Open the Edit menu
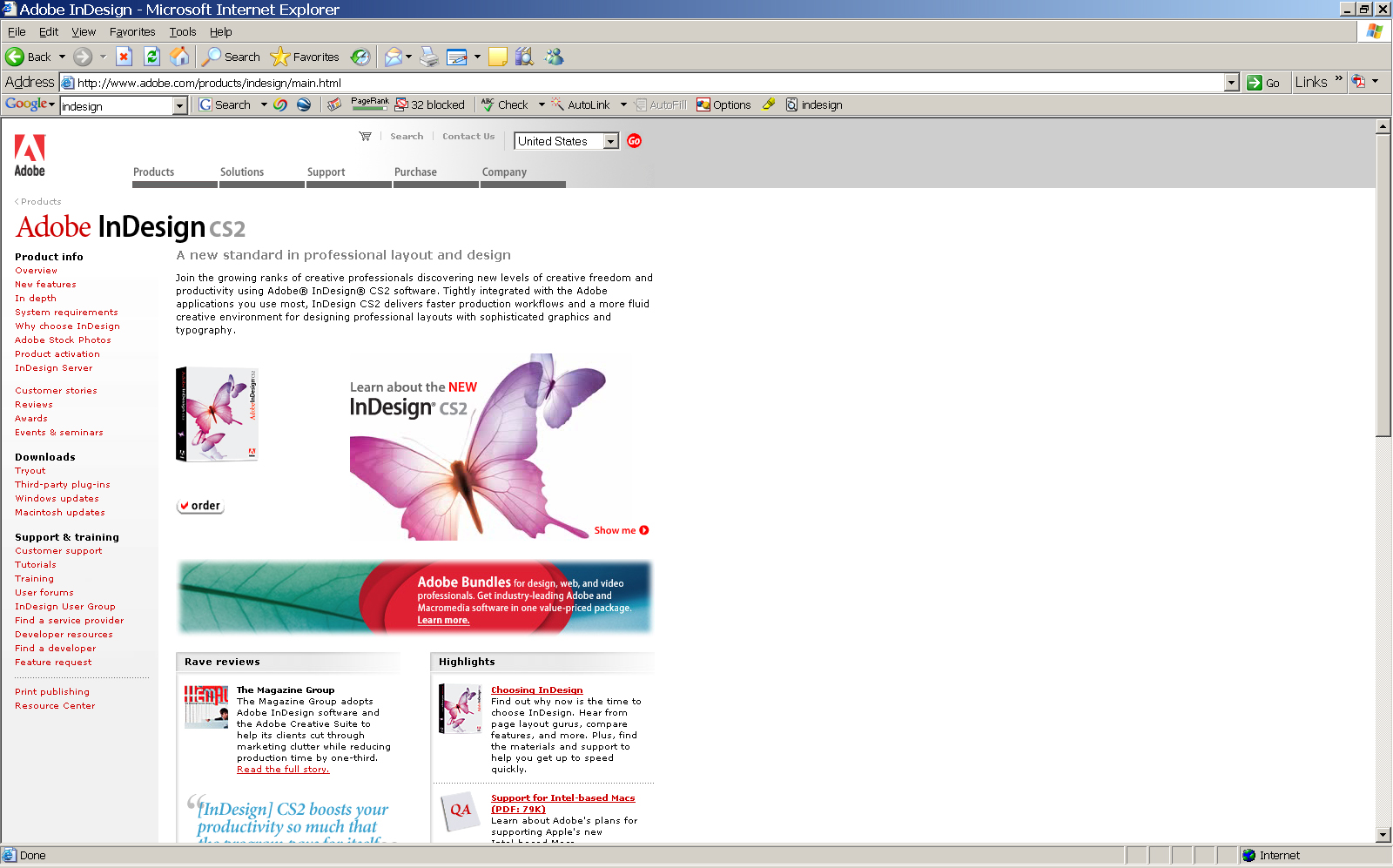This screenshot has height=868, width=1393. [49, 32]
